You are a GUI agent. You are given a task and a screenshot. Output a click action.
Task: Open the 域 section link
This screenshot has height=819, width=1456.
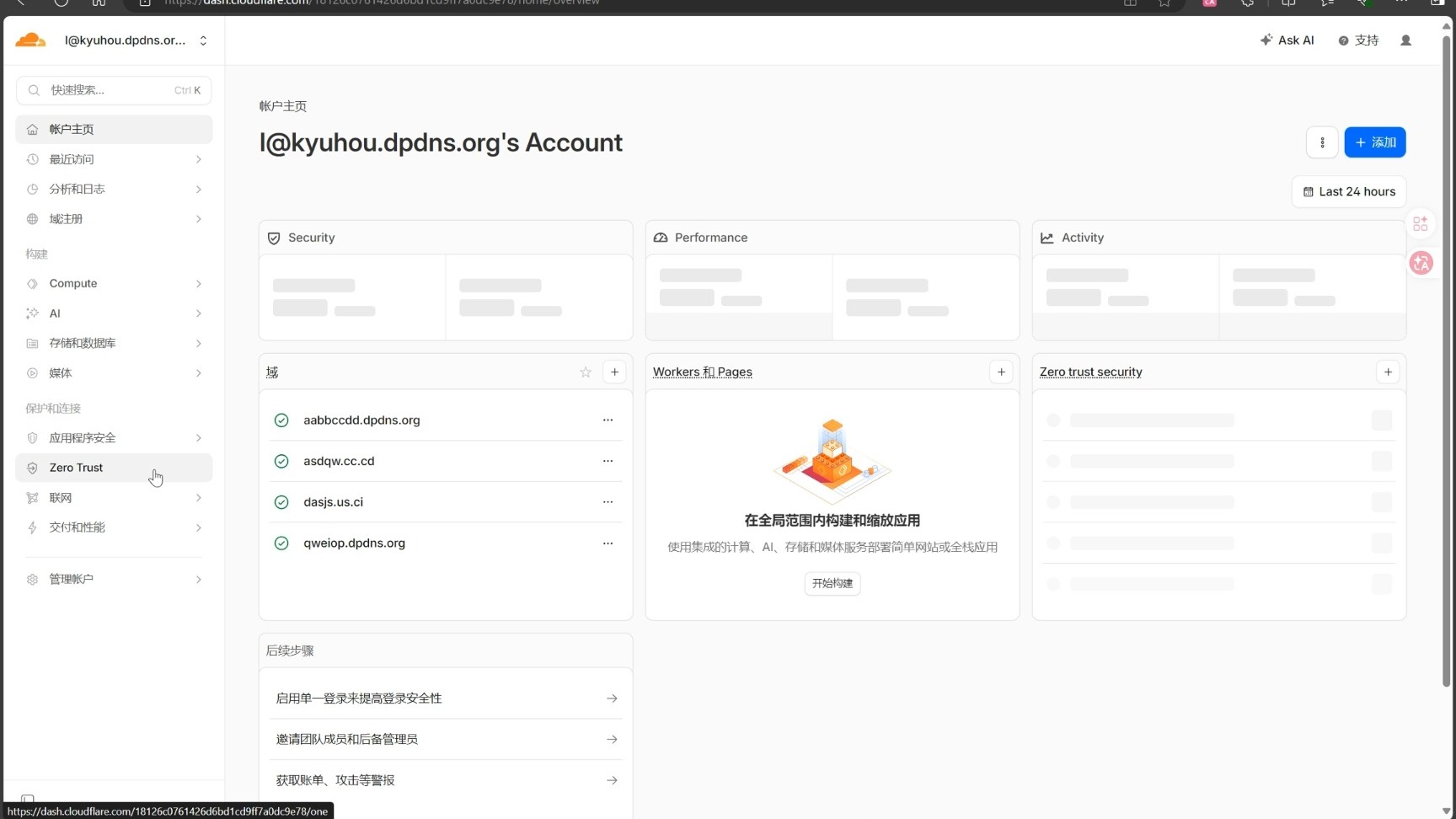[x=272, y=372]
